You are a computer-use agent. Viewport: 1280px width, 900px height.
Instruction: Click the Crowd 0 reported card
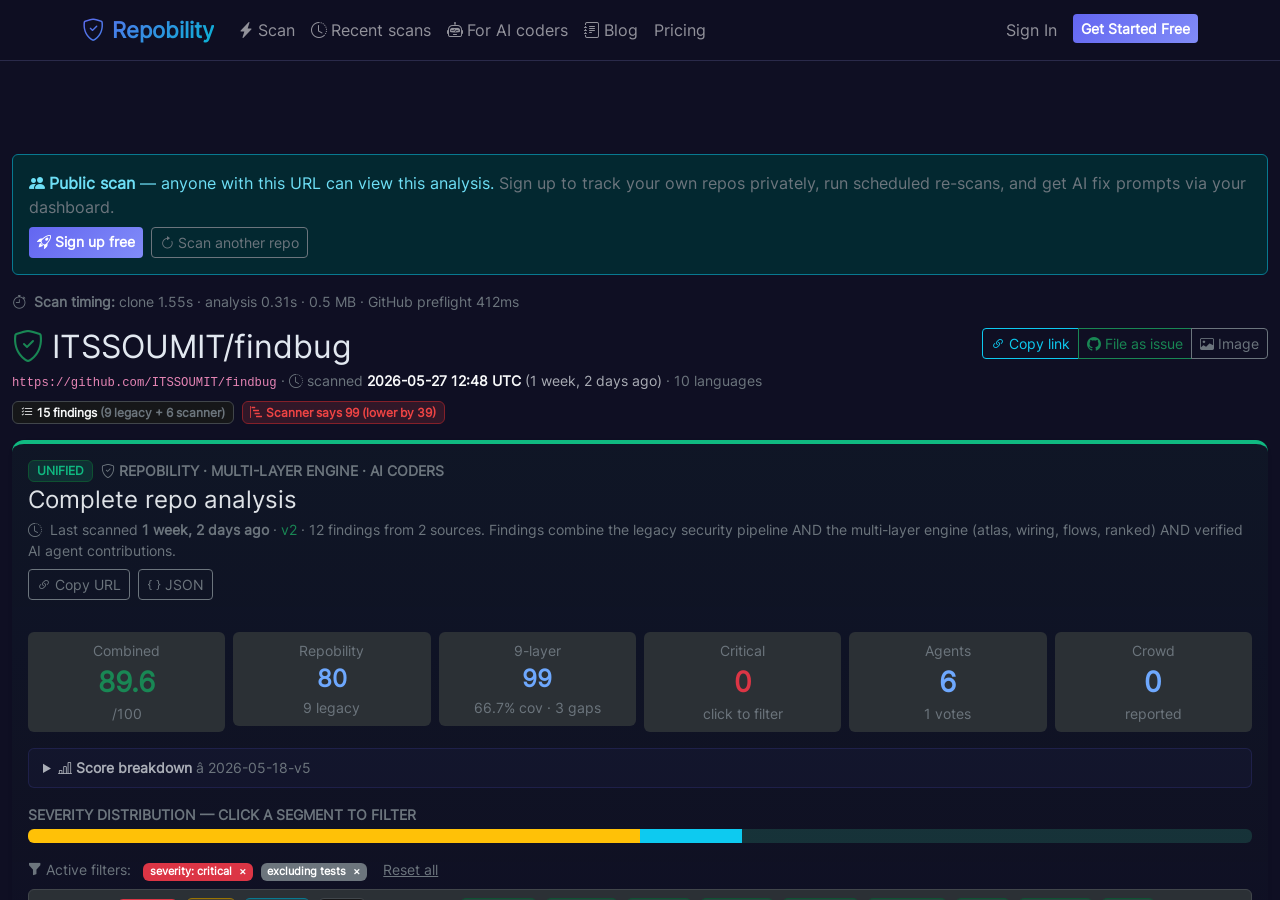point(1153,682)
